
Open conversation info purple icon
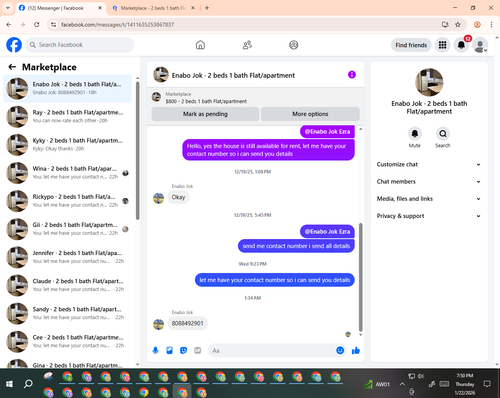(x=352, y=75)
